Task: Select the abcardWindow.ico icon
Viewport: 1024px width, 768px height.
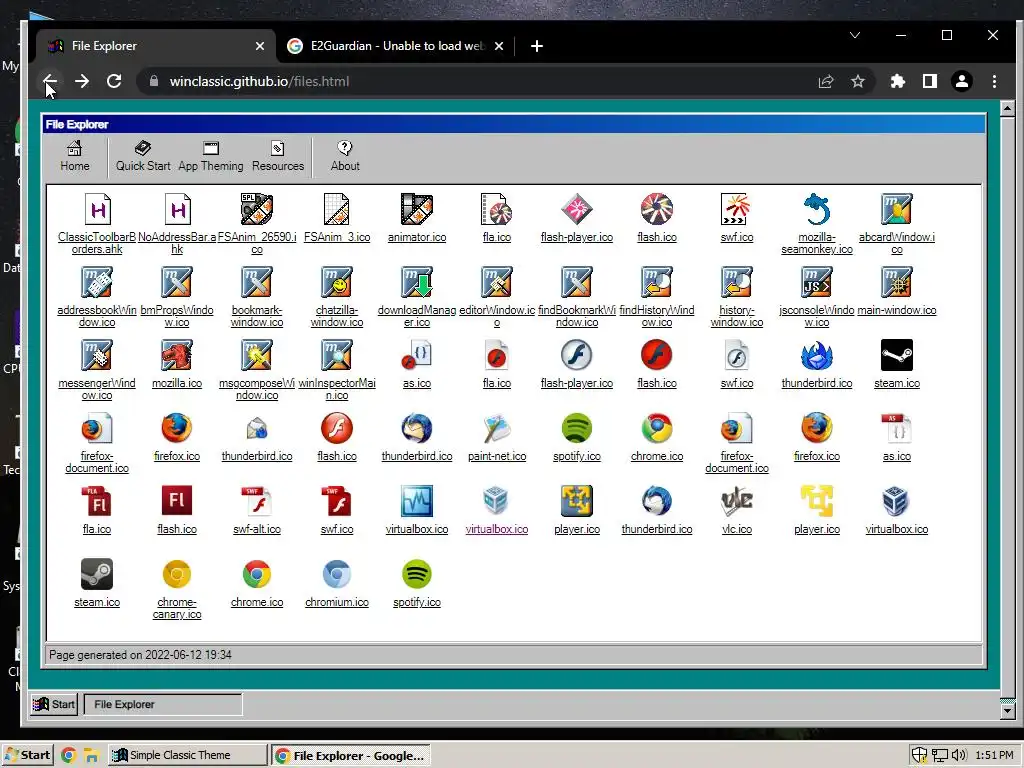Action: 897,210
